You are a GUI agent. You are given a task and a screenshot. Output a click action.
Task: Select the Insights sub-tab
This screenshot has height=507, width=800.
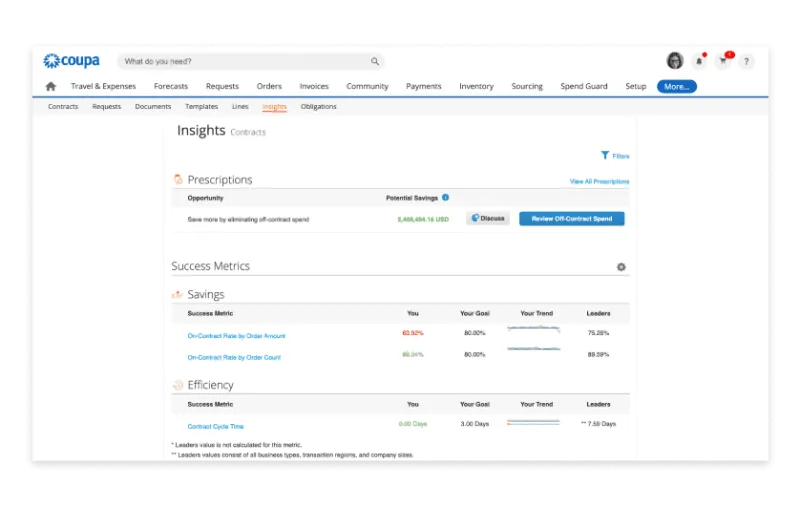[274, 106]
